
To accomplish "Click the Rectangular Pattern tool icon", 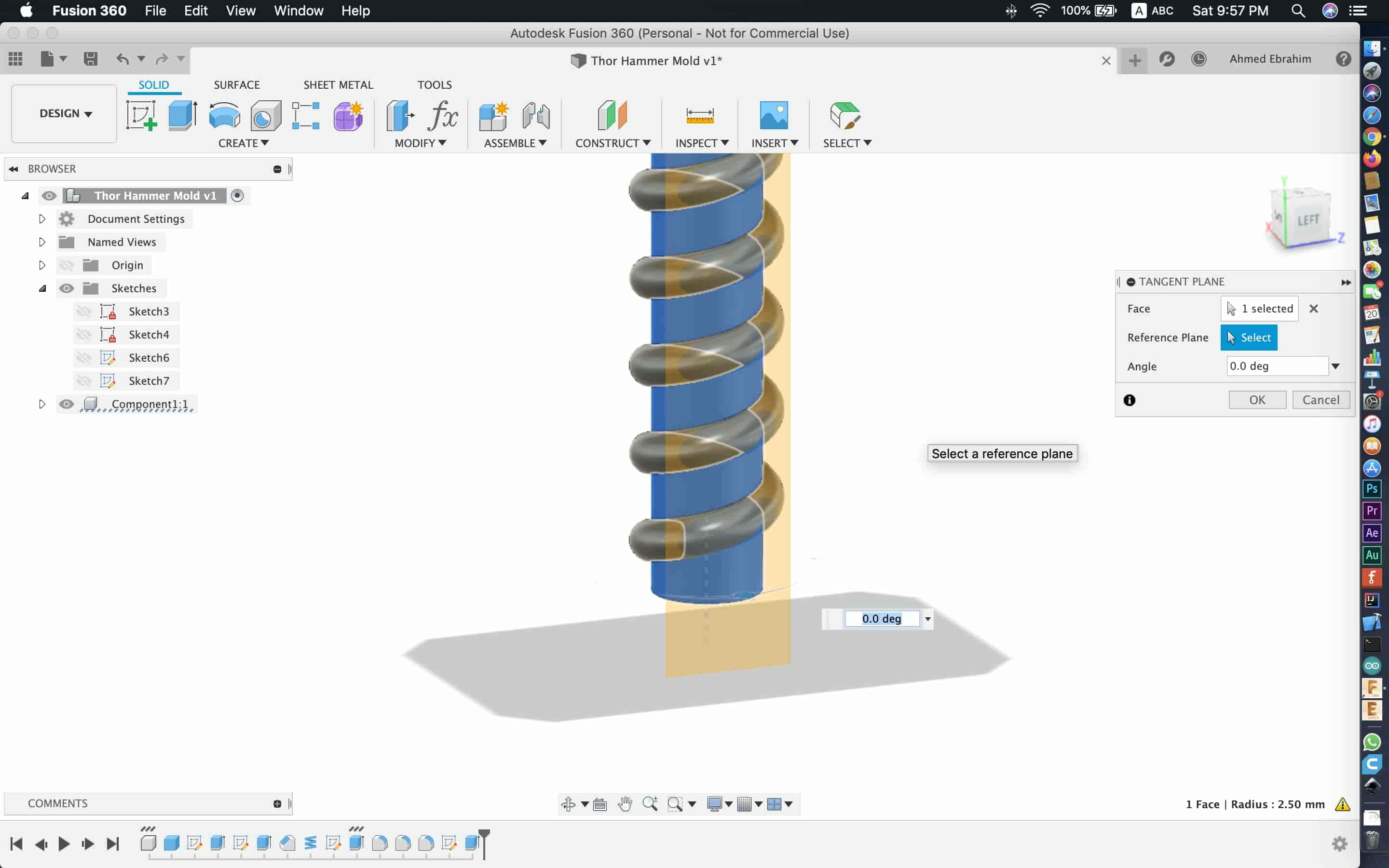I will pos(306,115).
